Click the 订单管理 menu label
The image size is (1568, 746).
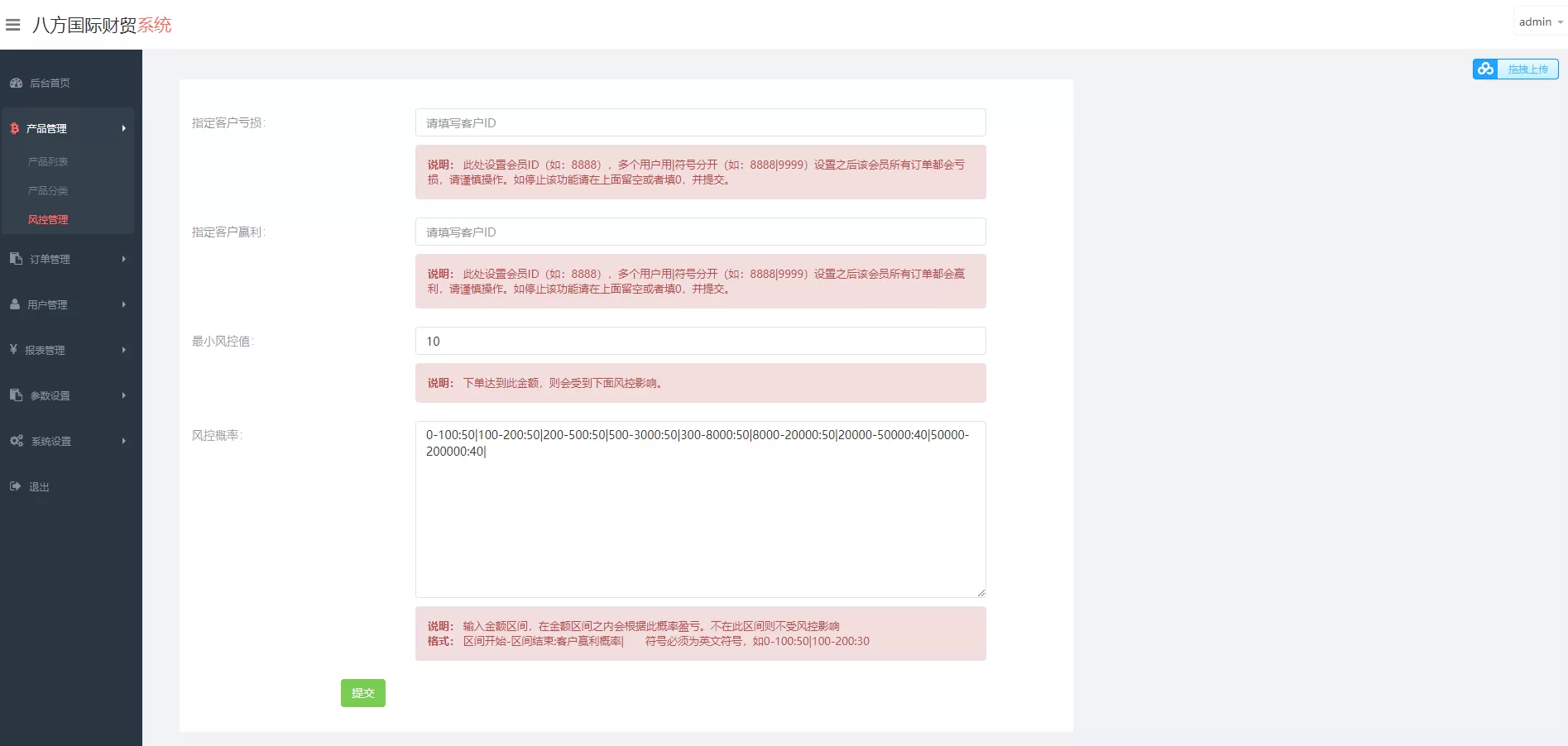point(50,259)
